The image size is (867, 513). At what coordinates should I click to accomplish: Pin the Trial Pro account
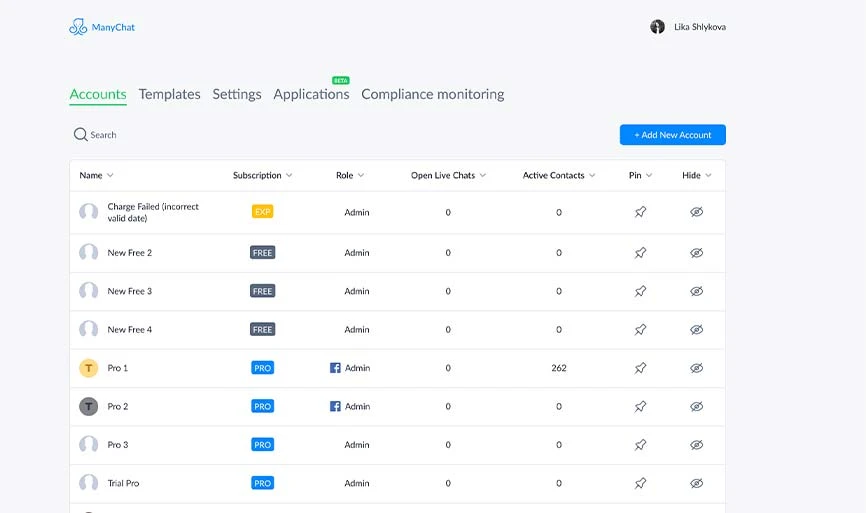point(640,483)
